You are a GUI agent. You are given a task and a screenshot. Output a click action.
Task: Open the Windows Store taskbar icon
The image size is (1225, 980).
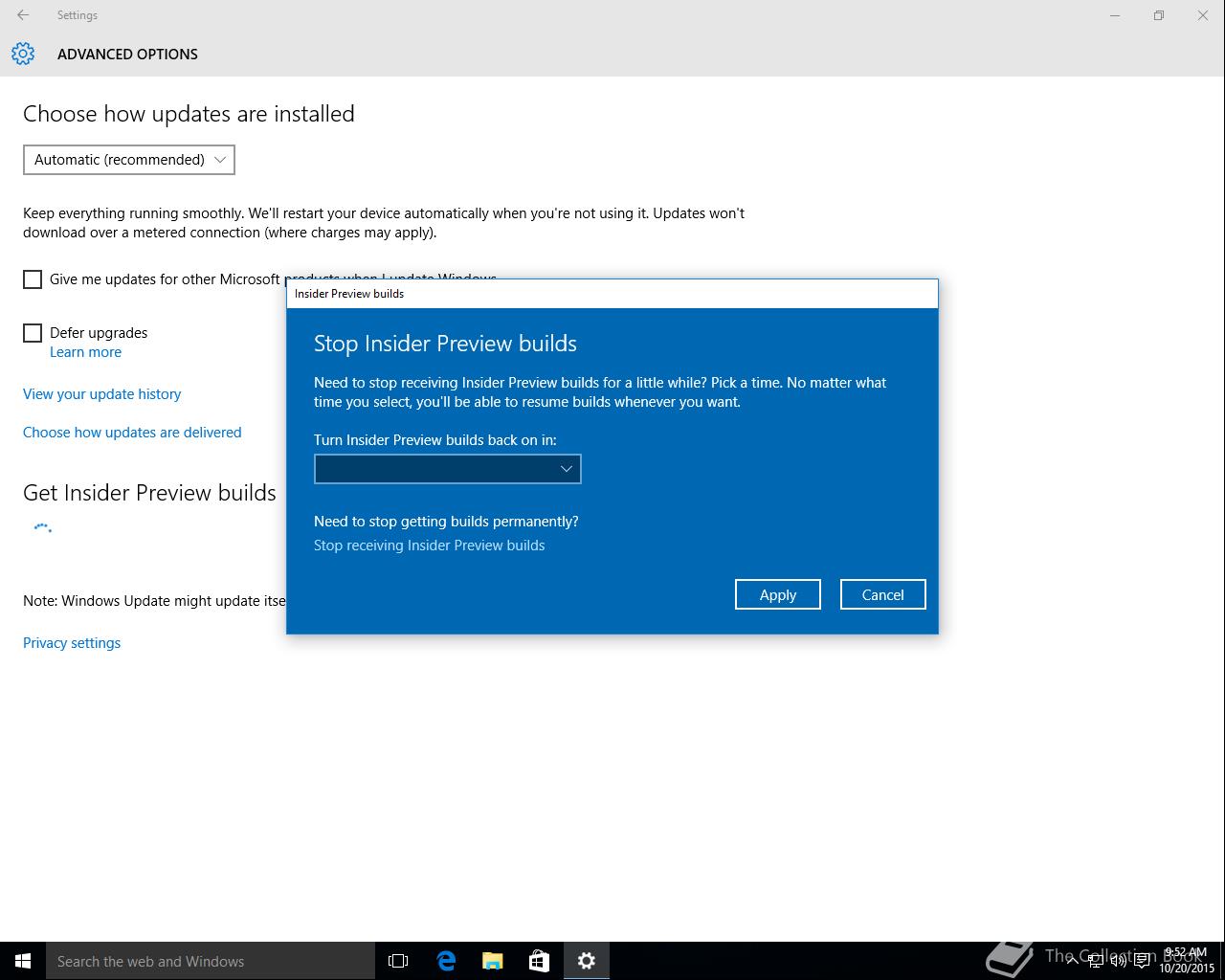(539, 961)
